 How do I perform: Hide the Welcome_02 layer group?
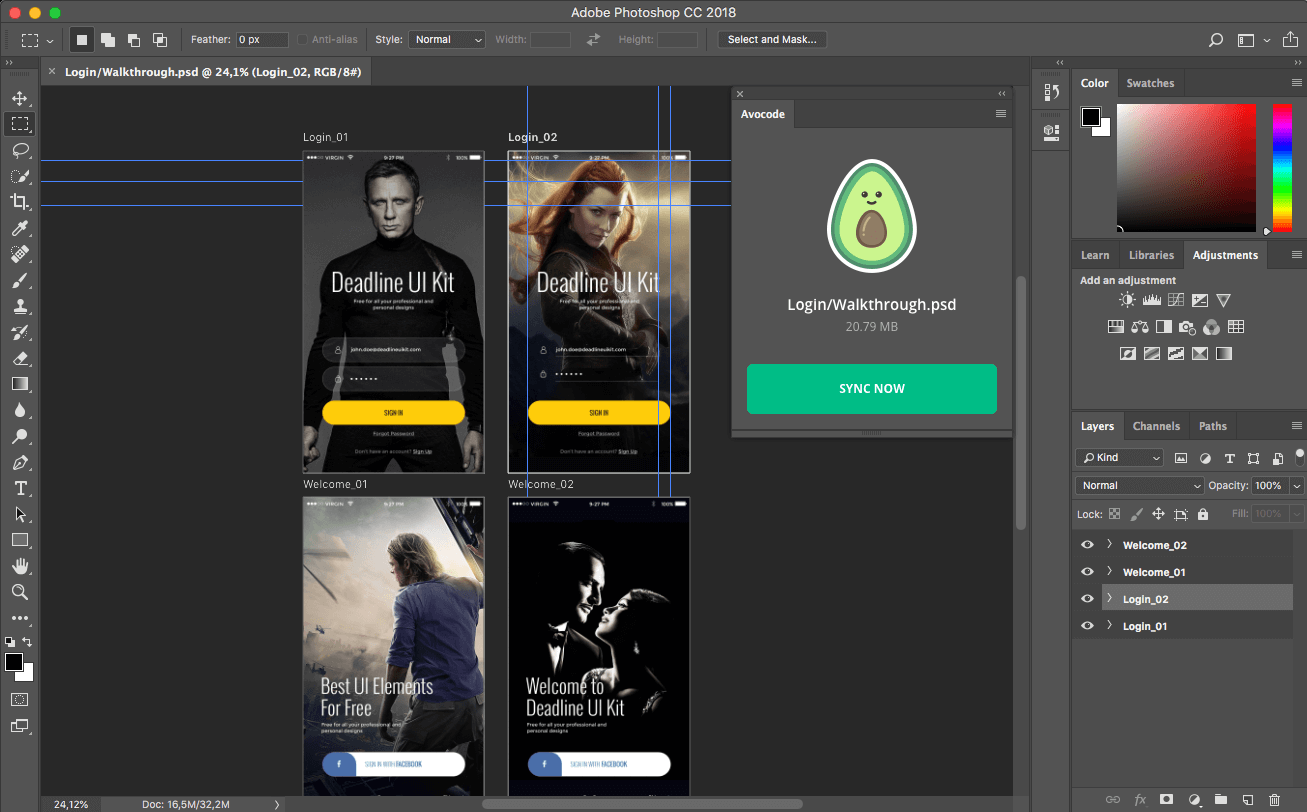click(x=1087, y=545)
